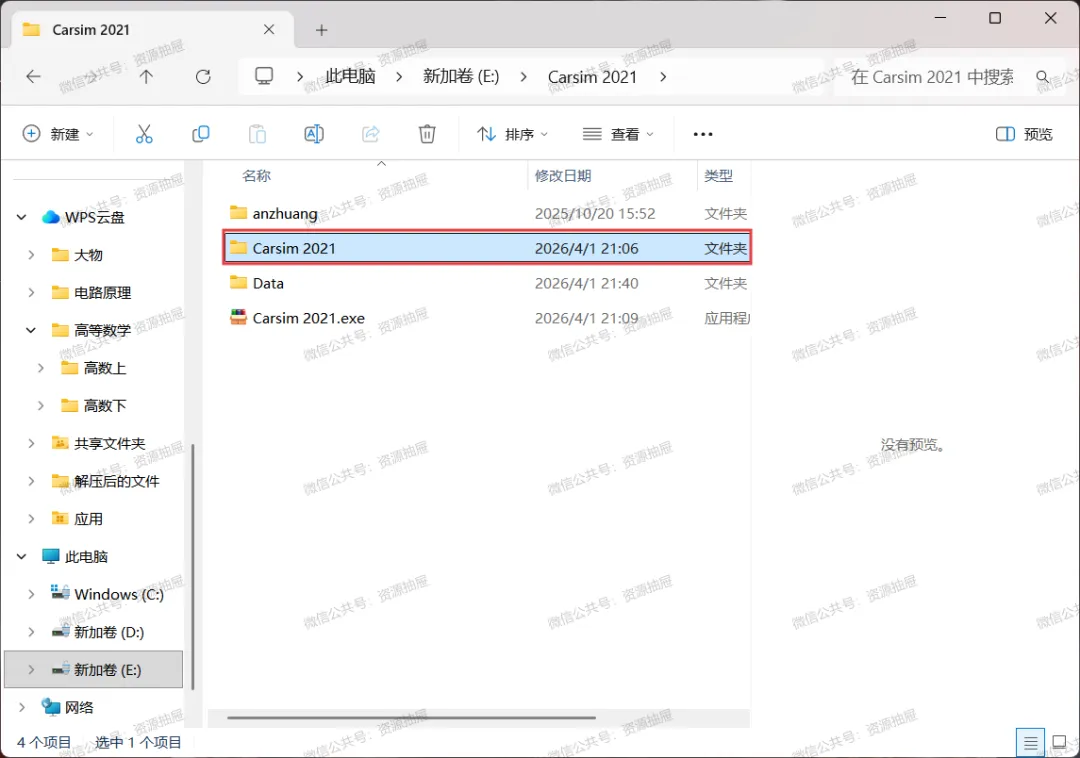Open a new tab with plus button
Screen dimensions: 1080x758
tap(322, 30)
